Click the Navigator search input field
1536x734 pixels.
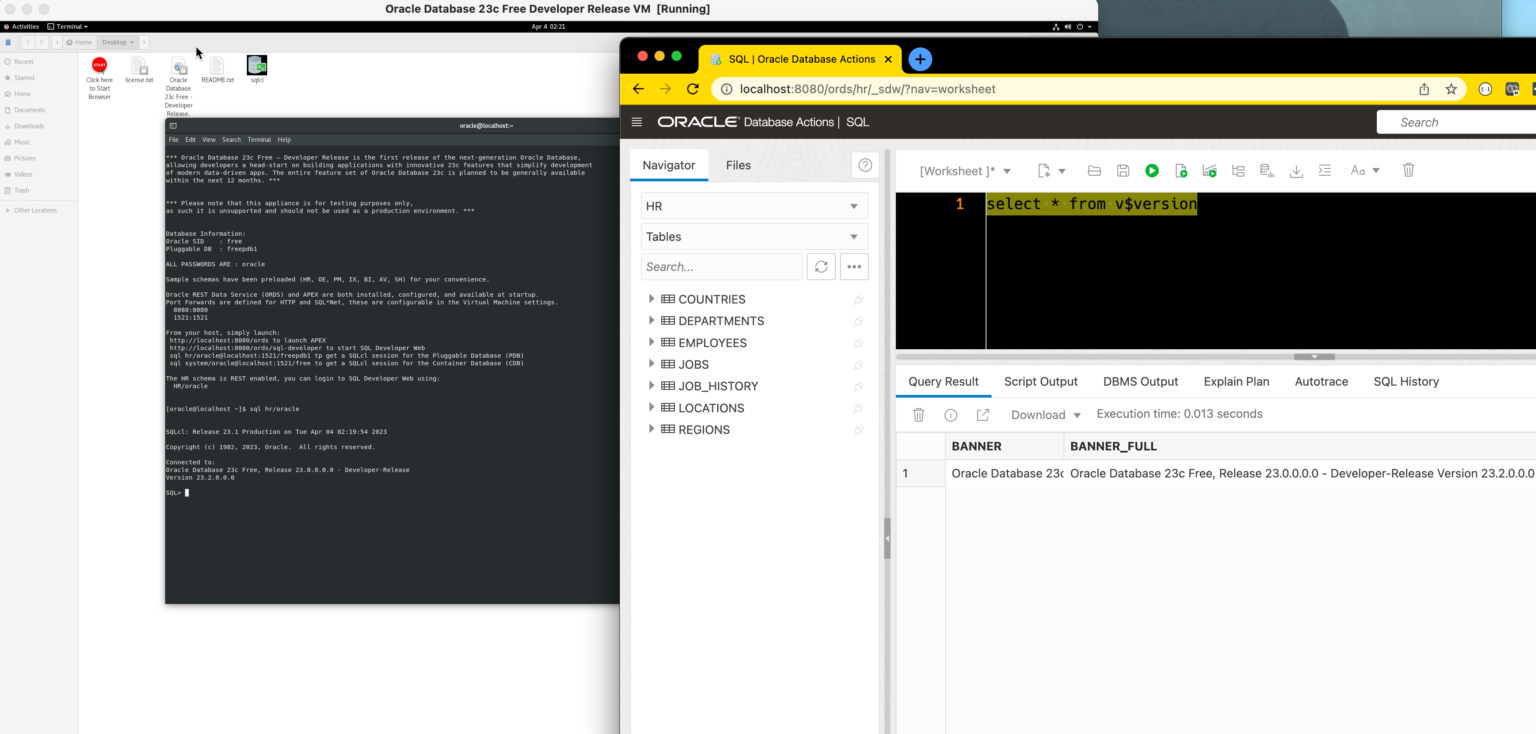coord(721,267)
